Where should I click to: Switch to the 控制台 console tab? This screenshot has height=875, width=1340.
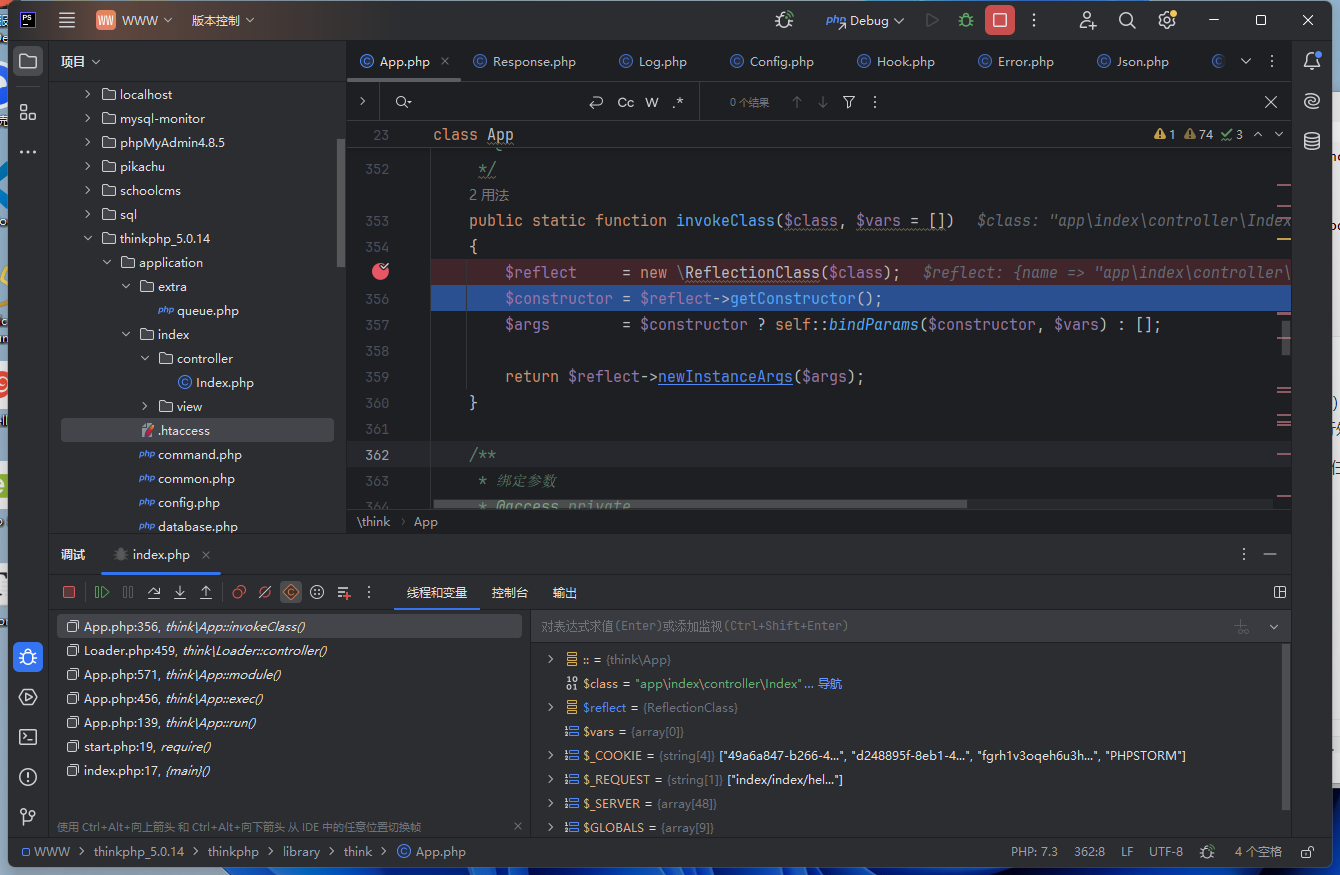pos(510,593)
